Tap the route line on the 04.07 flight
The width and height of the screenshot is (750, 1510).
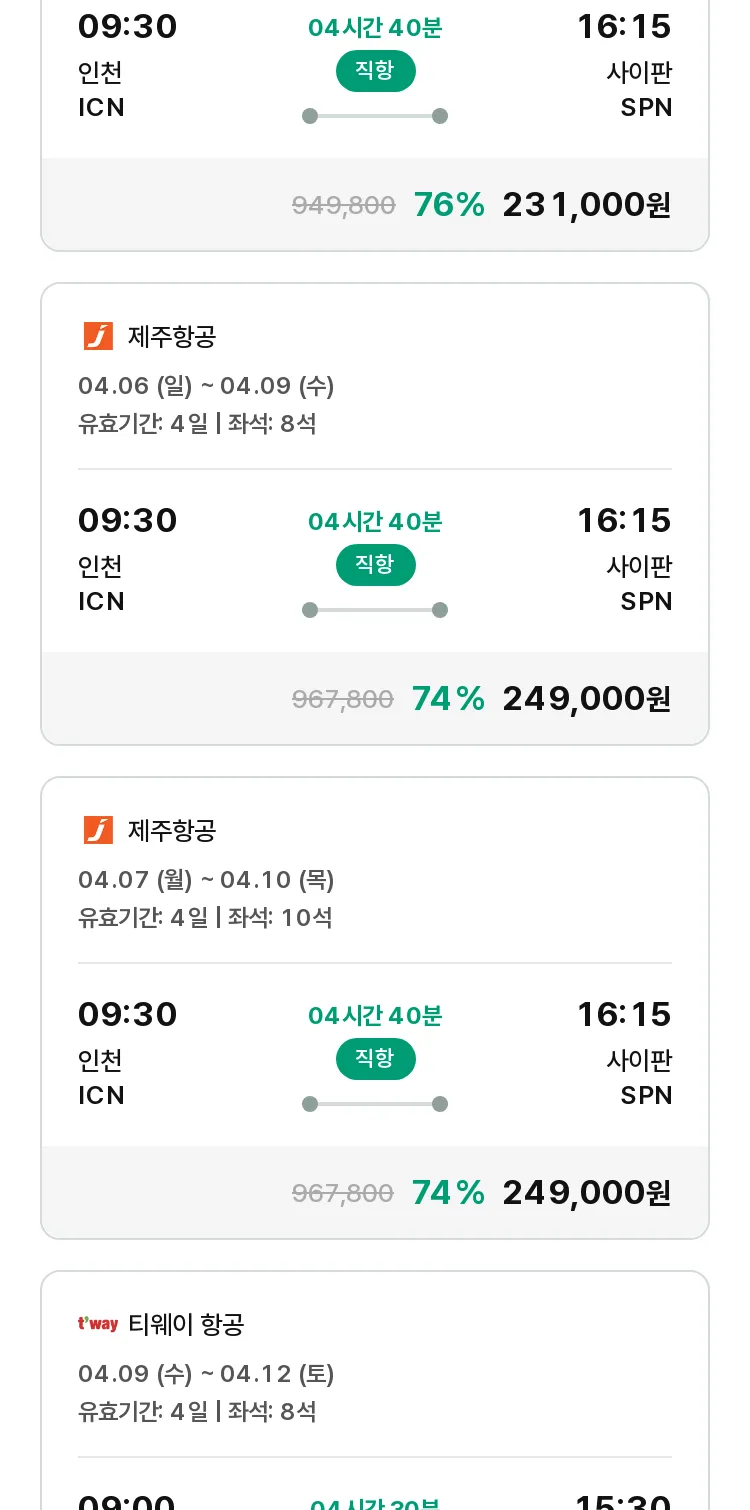pos(375,1104)
